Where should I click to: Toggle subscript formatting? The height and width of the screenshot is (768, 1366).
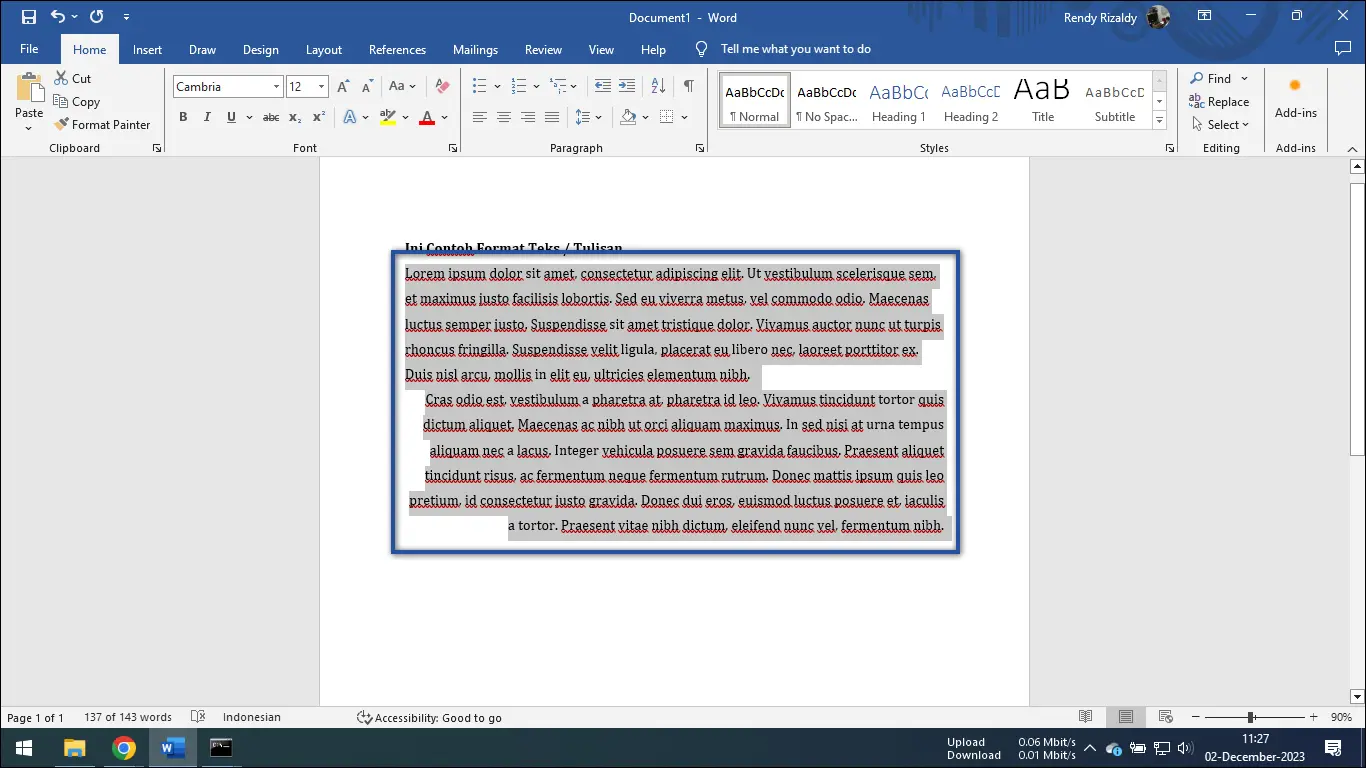point(295,116)
